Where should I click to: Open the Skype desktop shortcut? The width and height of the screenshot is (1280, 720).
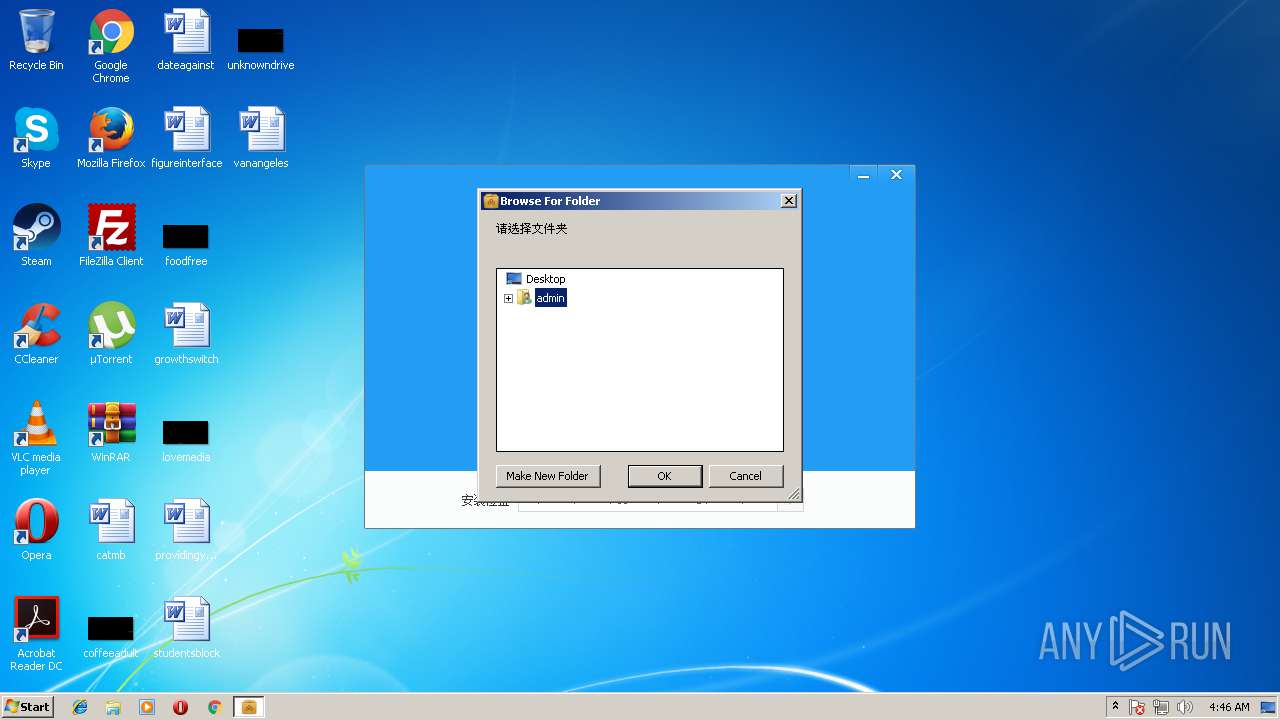(36, 138)
